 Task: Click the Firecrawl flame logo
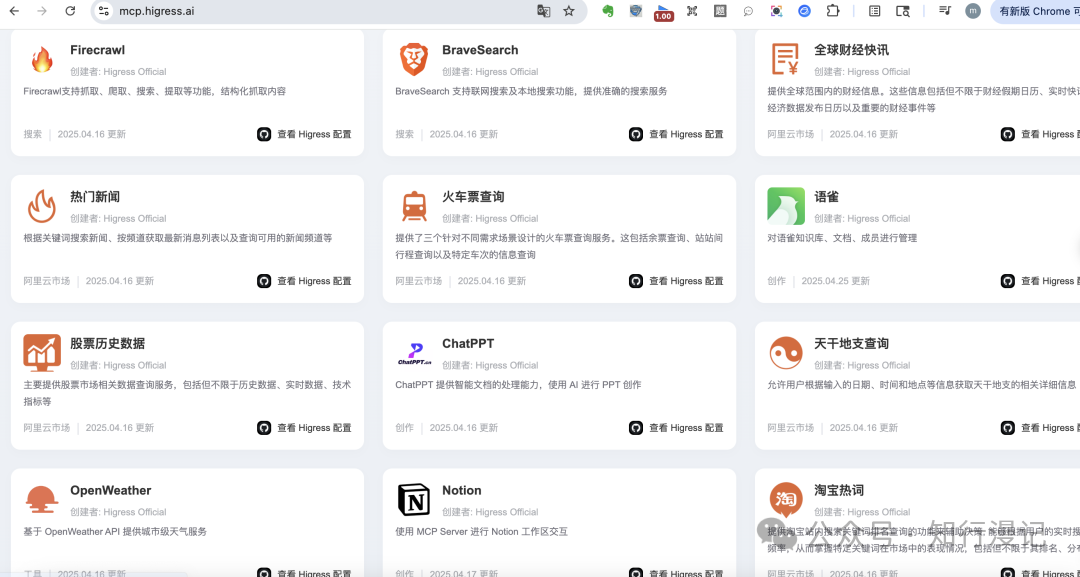coord(42,59)
